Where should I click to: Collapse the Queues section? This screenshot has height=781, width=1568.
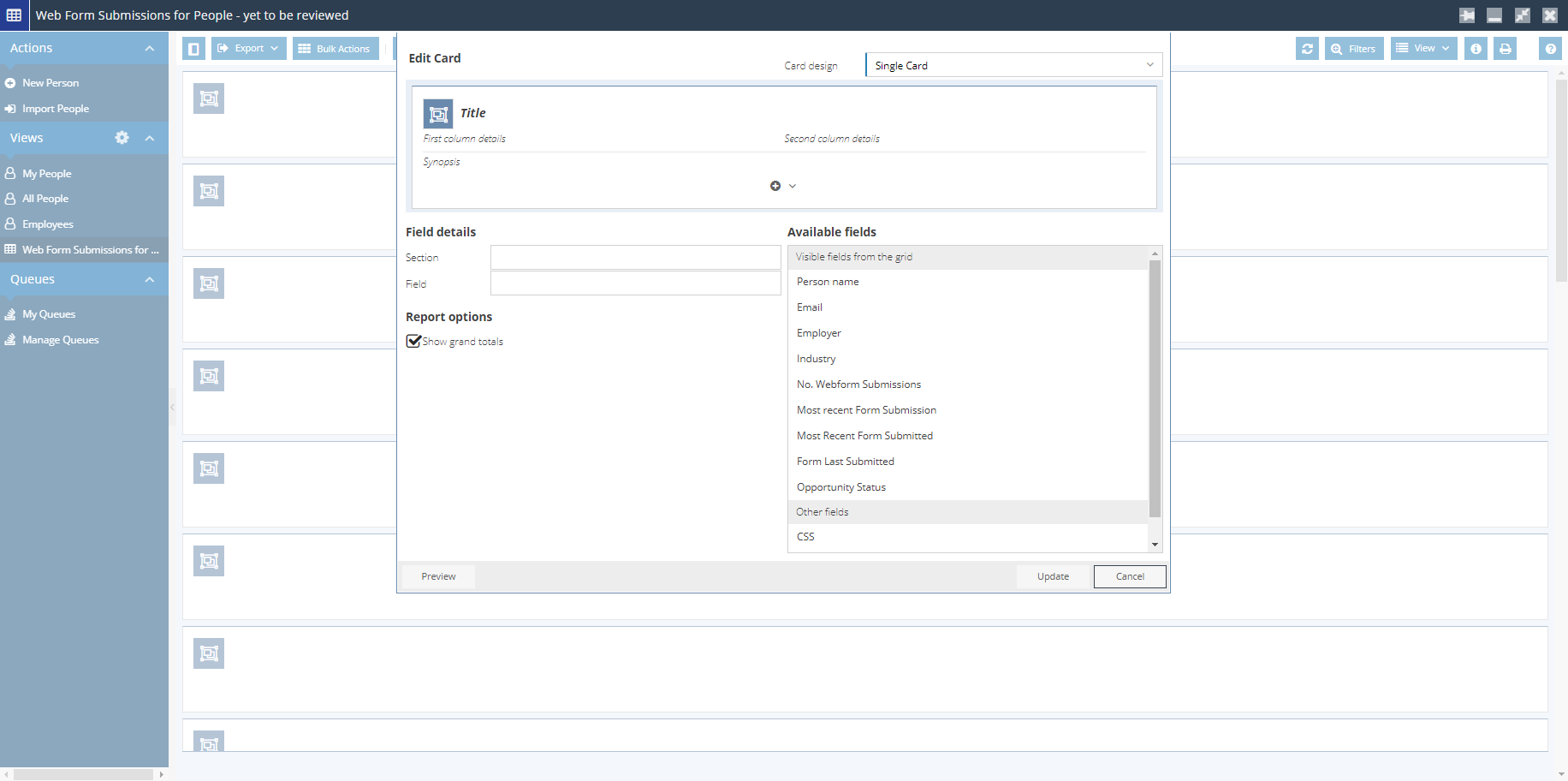150,279
